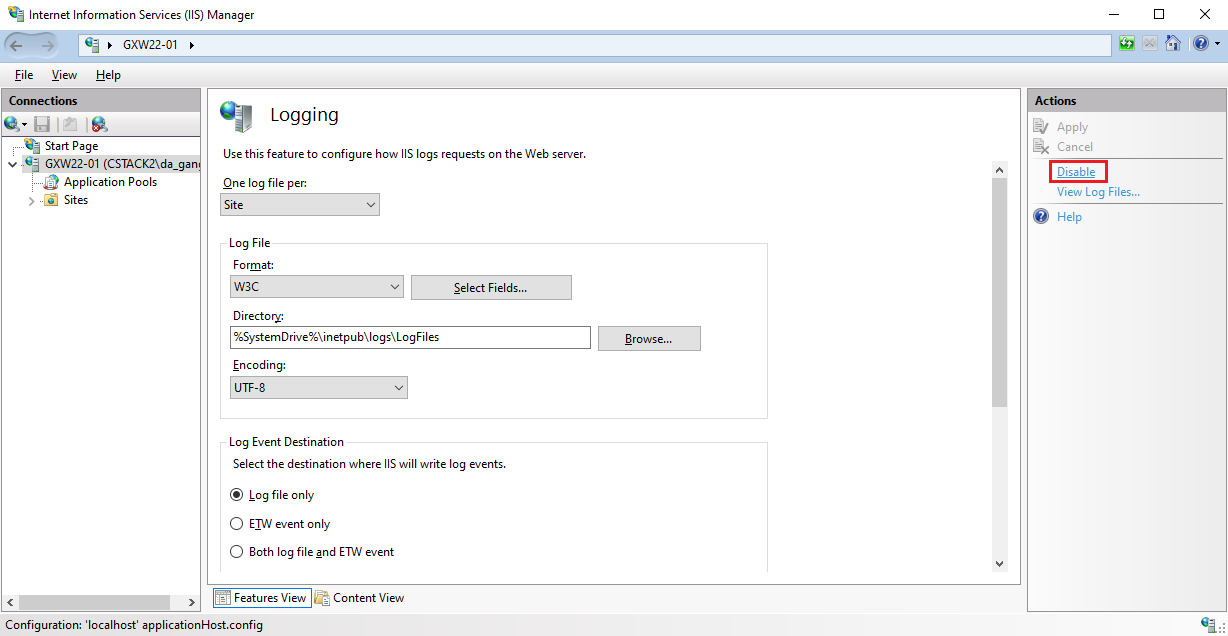Select 'Both log file and ETW event' radio

(x=237, y=551)
